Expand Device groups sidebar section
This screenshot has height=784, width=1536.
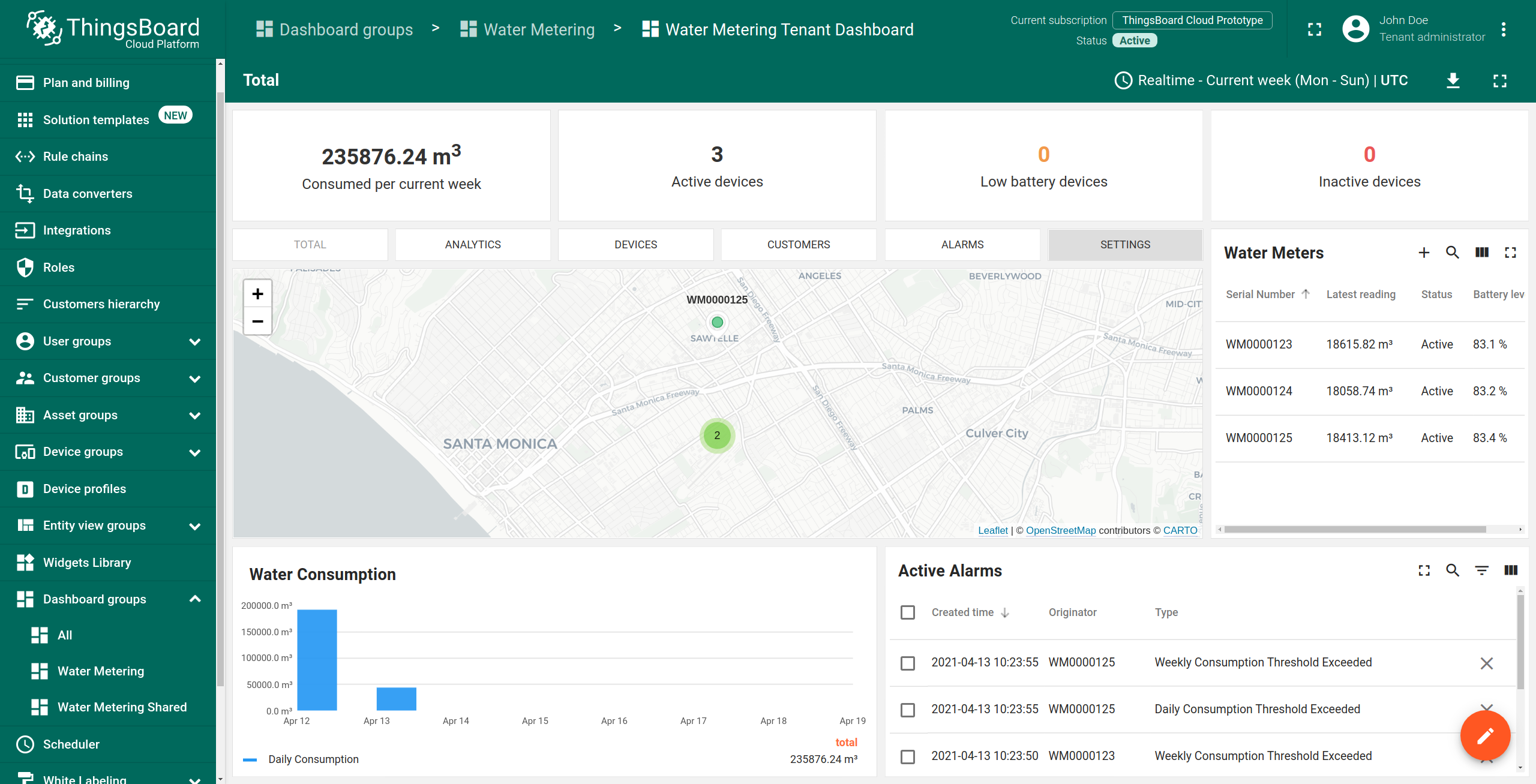pos(194,452)
